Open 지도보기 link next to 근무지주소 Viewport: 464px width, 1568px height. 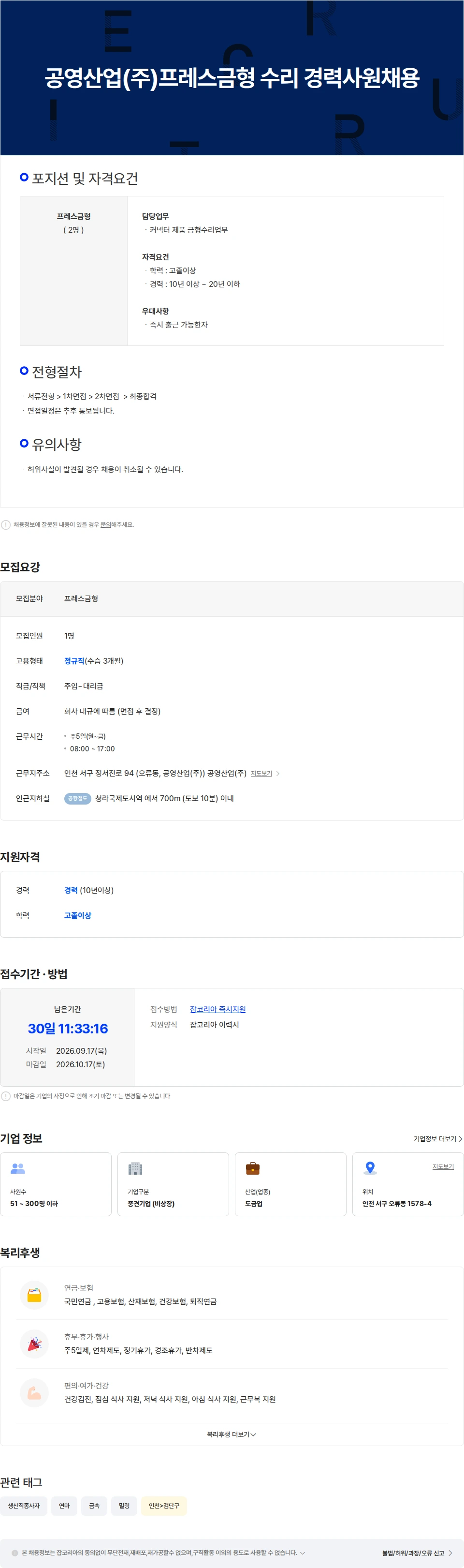261,774
